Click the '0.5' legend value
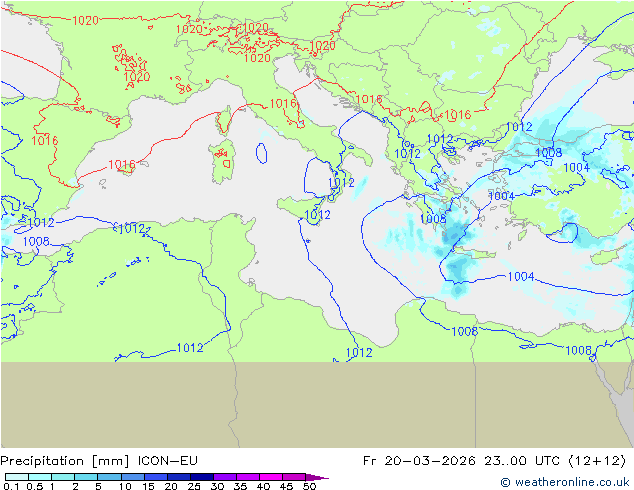The width and height of the screenshot is (634, 490). tap(35, 486)
